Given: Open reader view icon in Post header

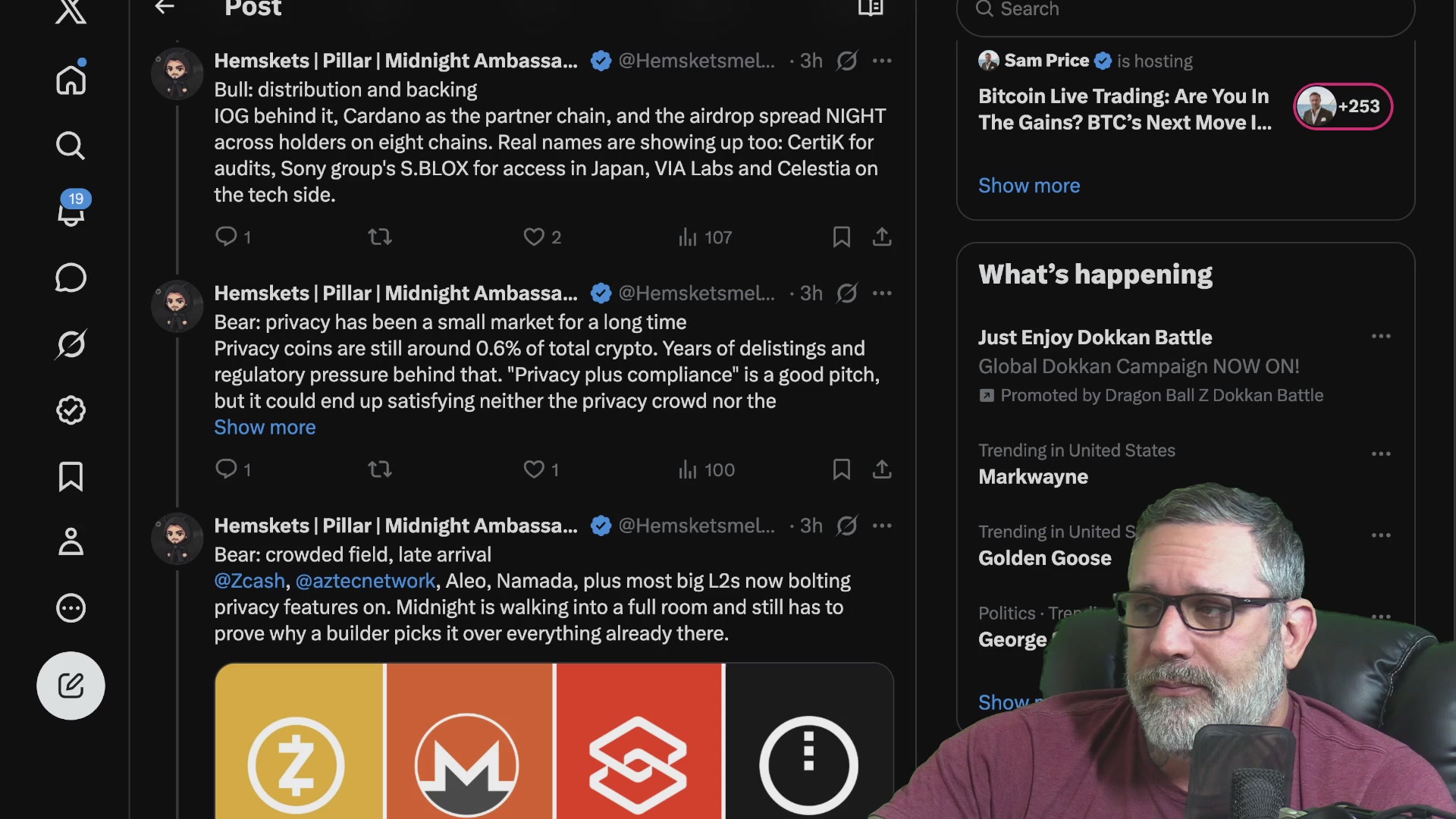Looking at the screenshot, I should point(871,8).
